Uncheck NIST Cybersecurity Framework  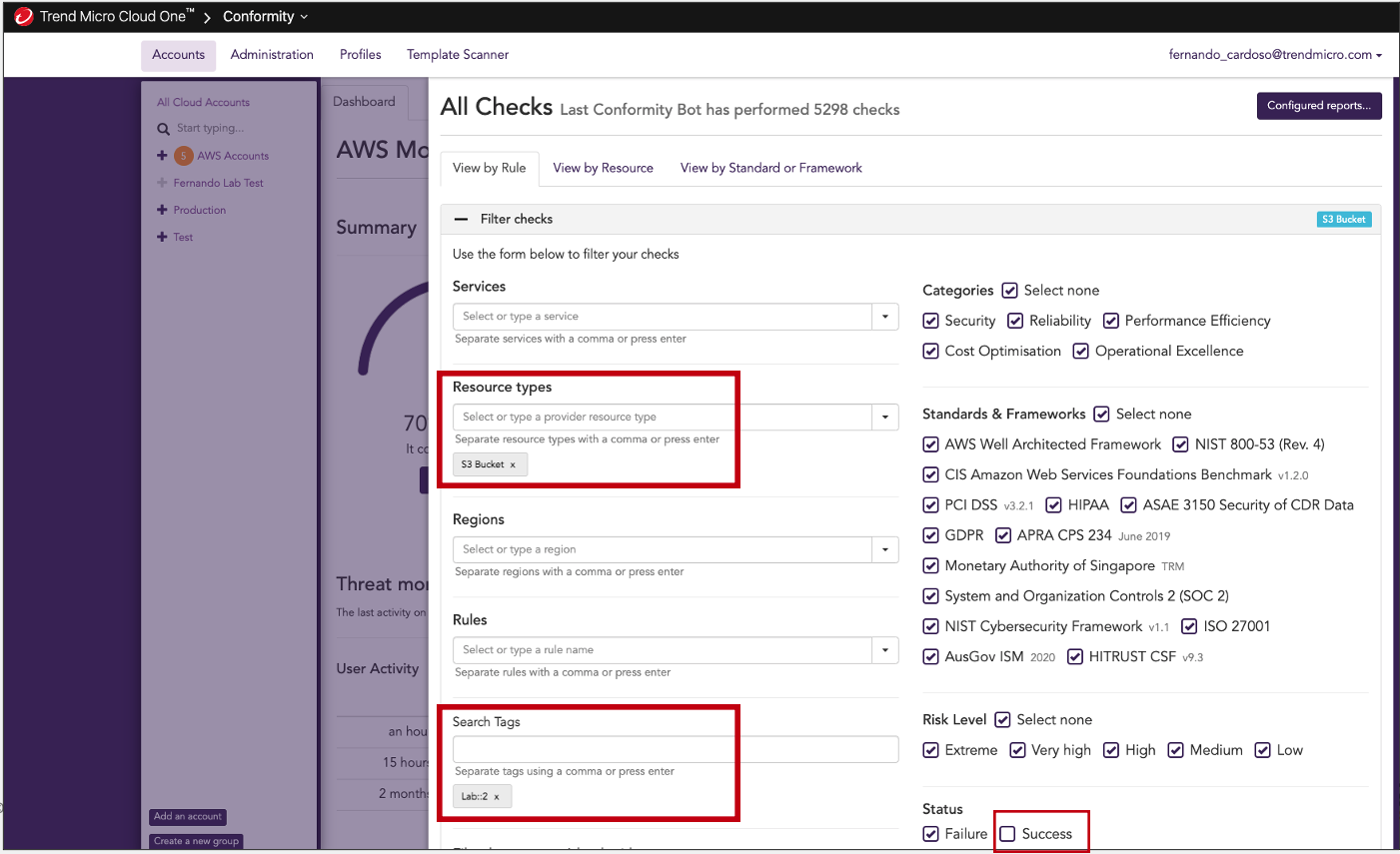931,626
